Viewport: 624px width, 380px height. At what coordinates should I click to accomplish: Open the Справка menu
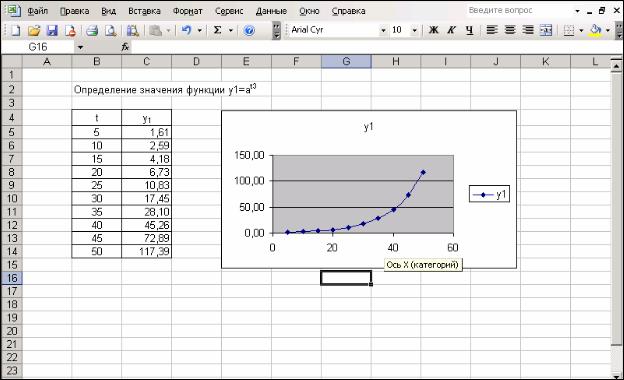(348, 11)
